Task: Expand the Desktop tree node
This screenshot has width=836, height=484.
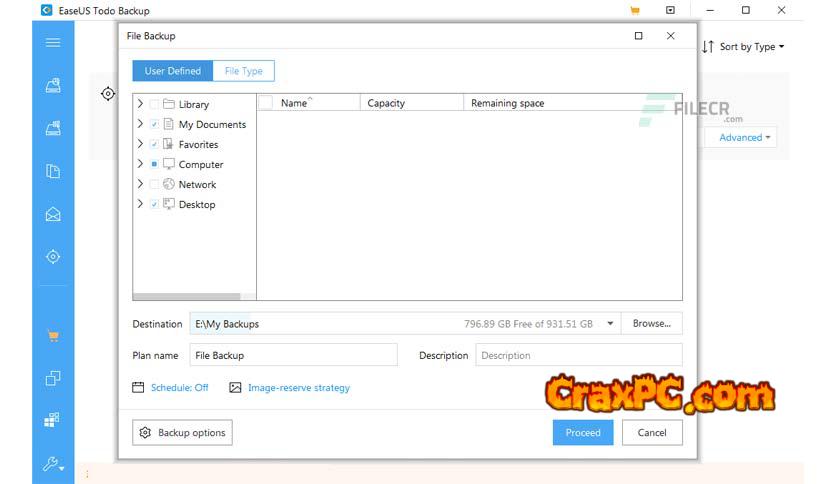Action: (x=140, y=204)
